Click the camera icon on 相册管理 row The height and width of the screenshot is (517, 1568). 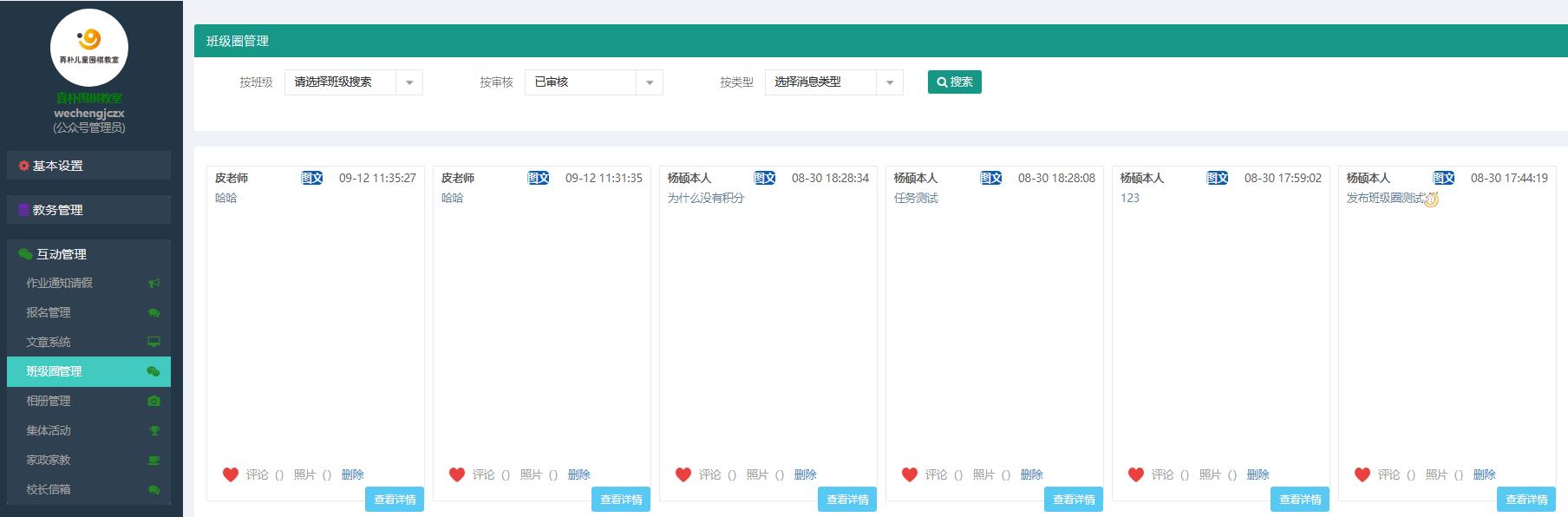click(x=154, y=401)
